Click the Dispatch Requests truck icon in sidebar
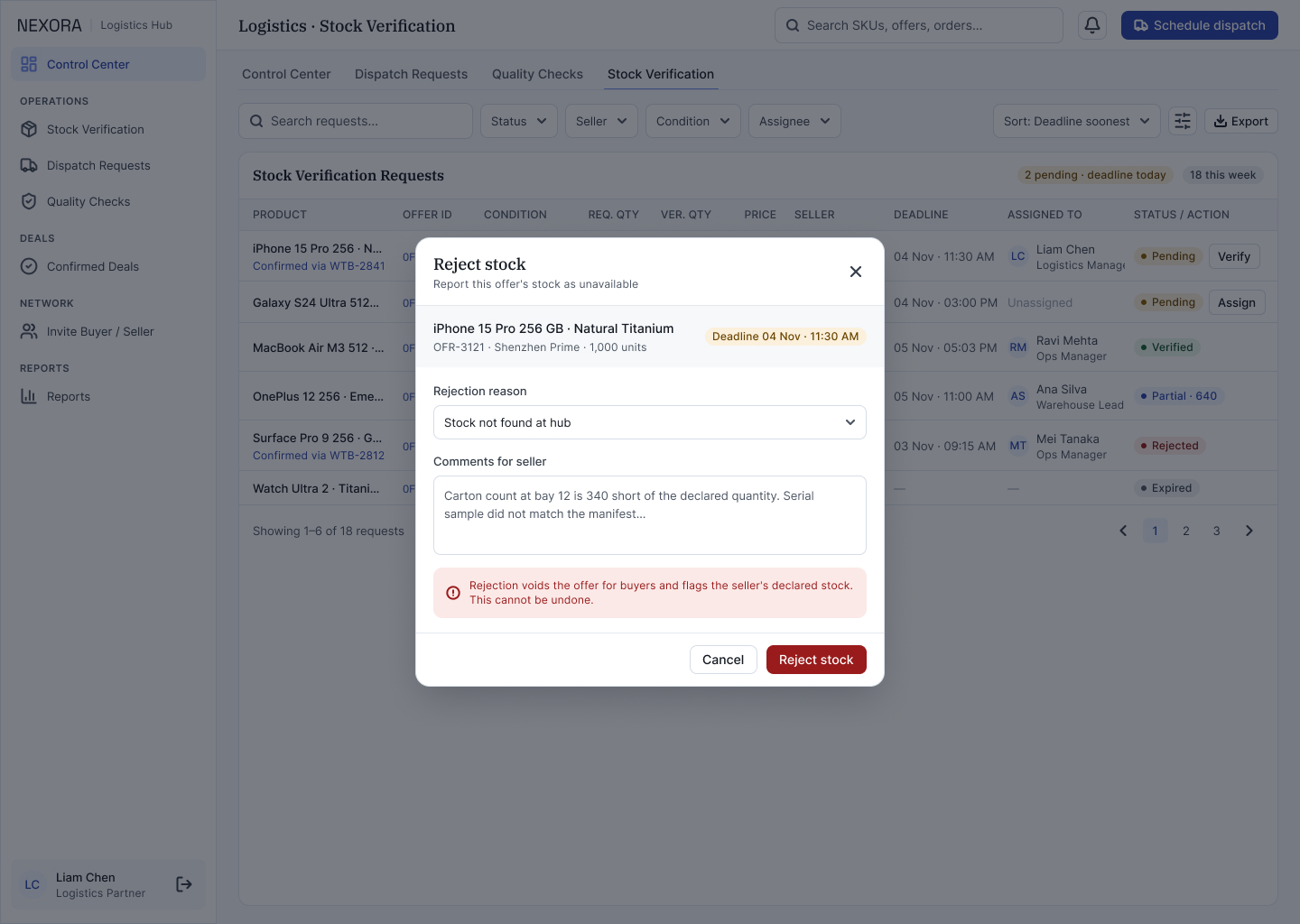This screenshot has width=1300, height=924. (29, 165)
